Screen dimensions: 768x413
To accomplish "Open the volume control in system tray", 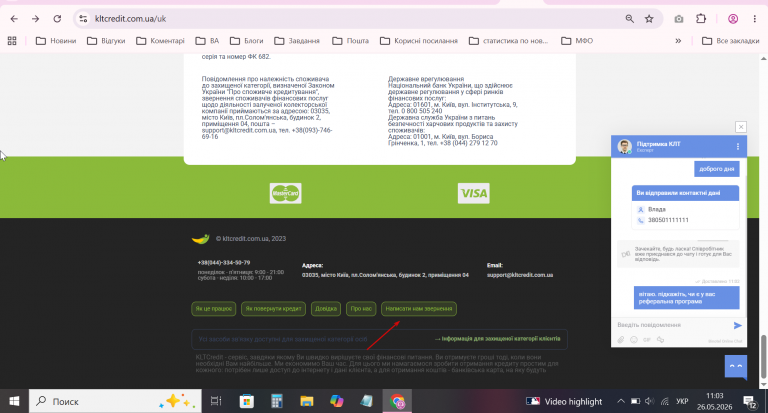I will click(x=649, y=401).
